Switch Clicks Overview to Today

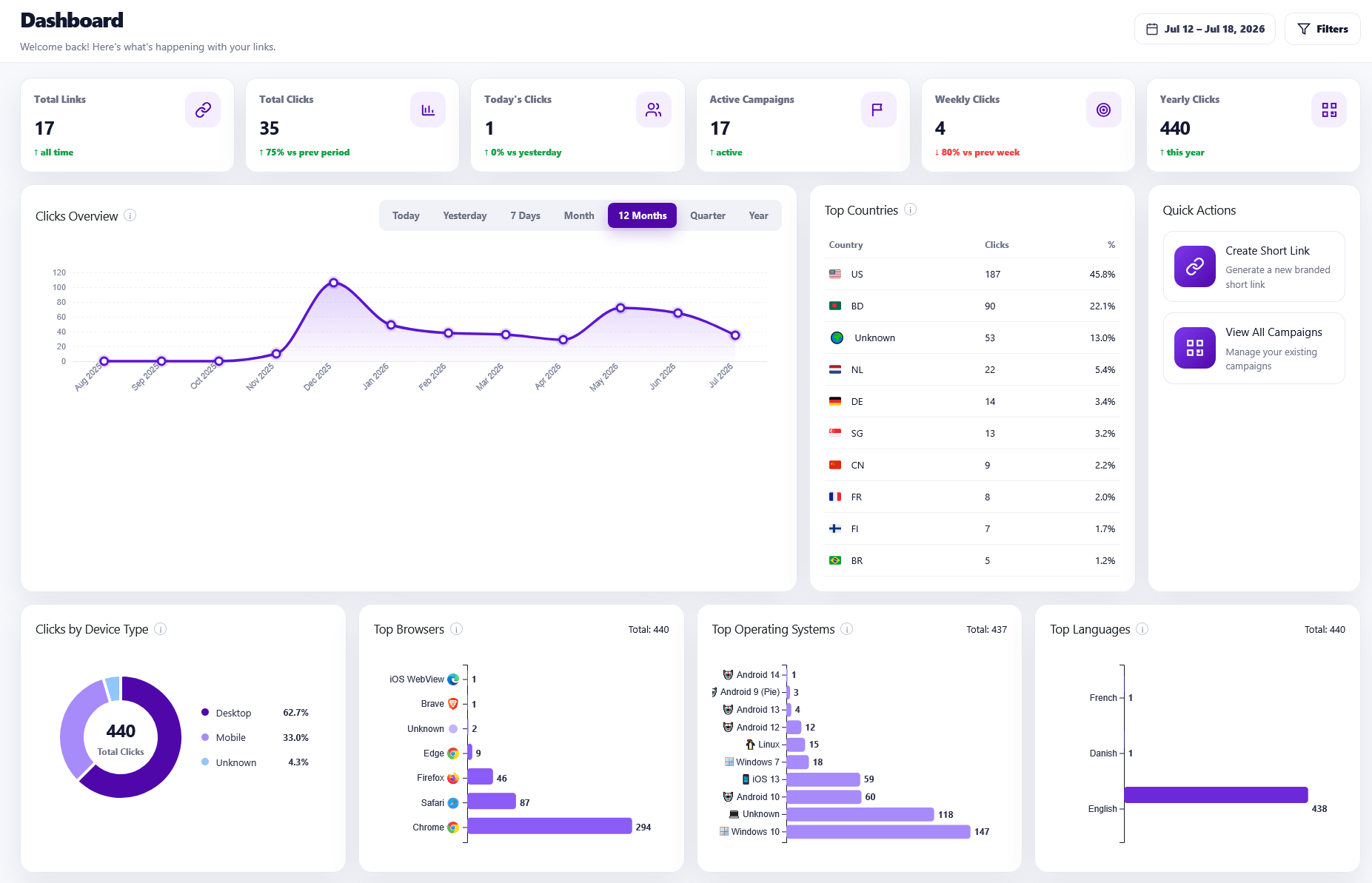(x=406, y=215)
